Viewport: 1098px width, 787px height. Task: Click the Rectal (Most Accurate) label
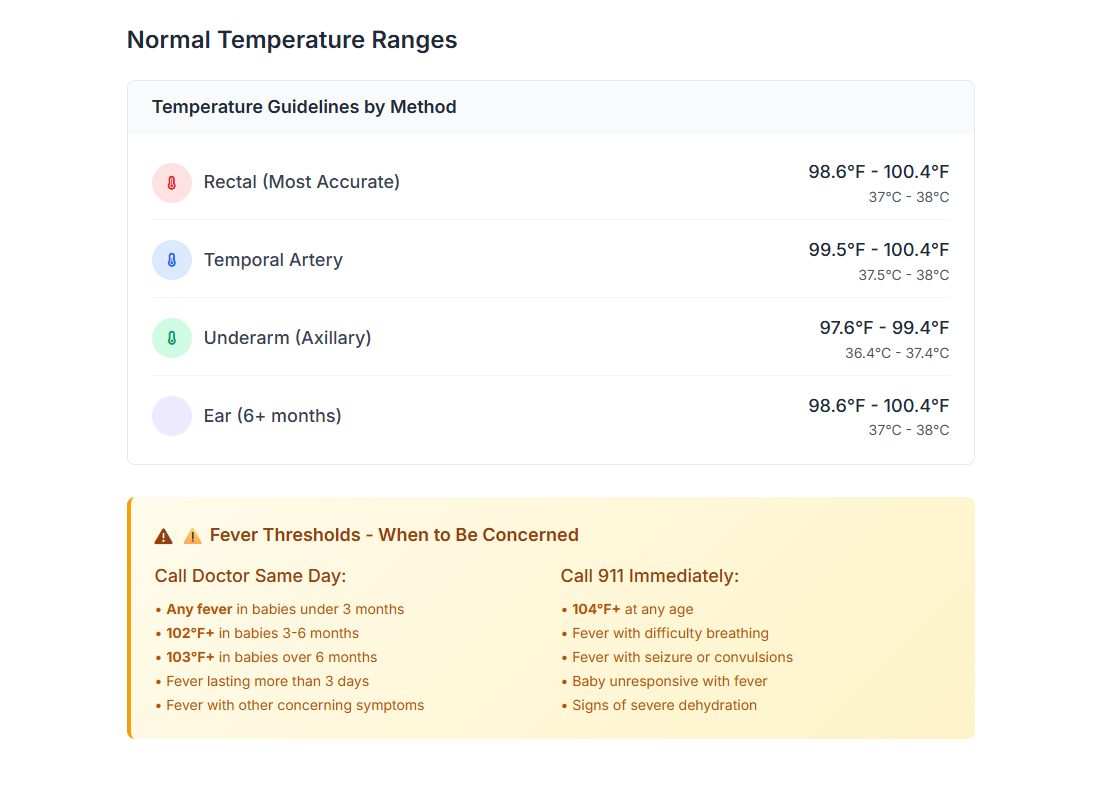[301, 182]
